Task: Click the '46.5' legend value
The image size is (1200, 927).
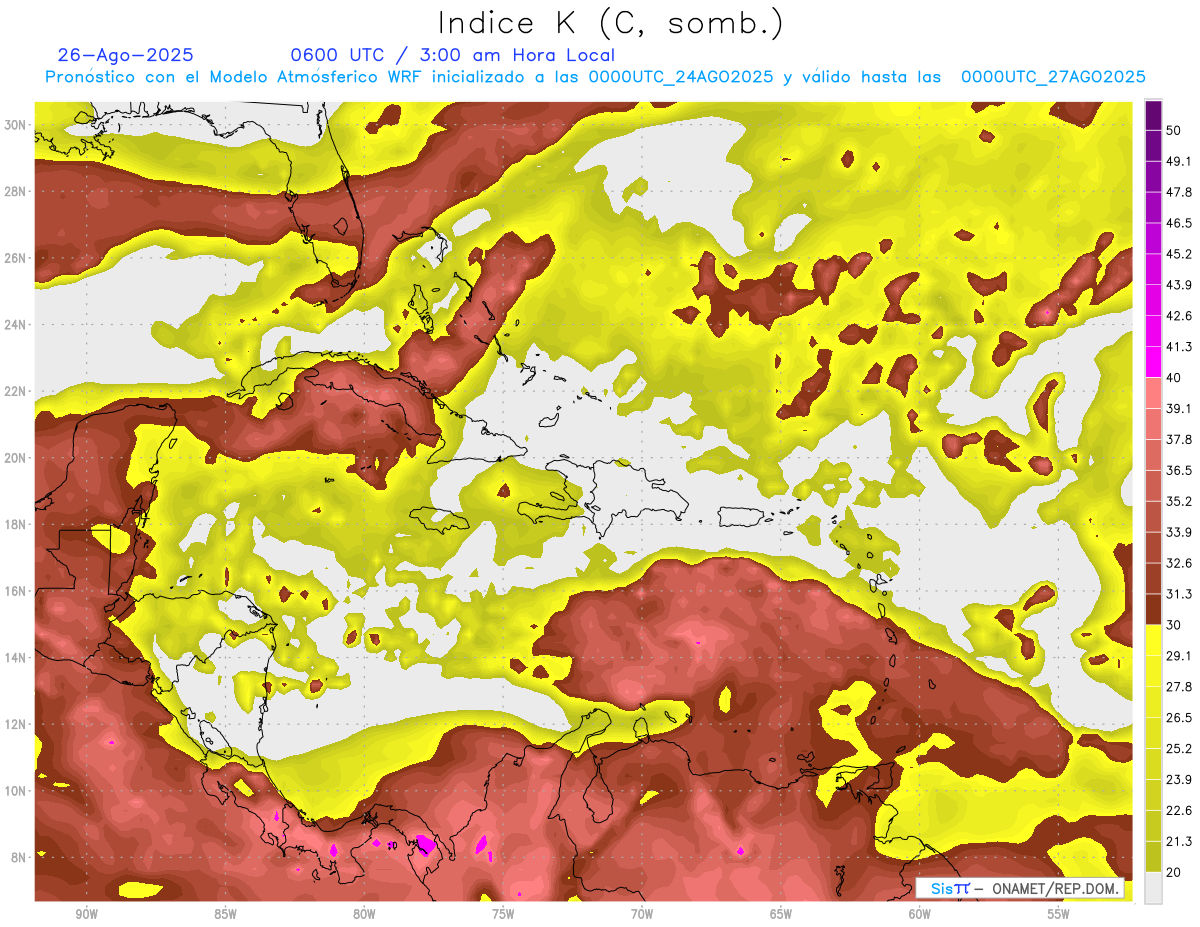Action: point(1179,224)
